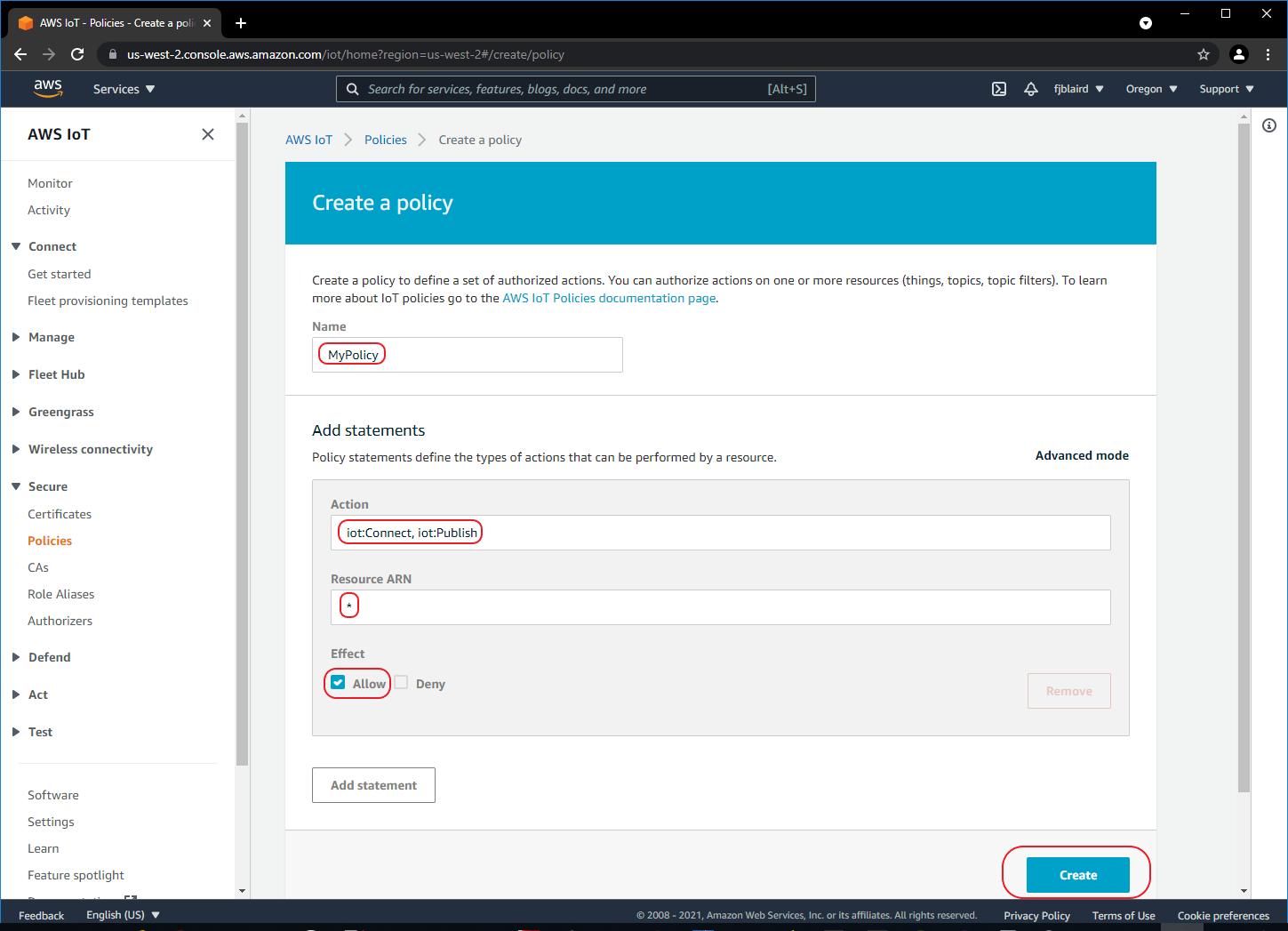The image size is (1288, 931).
Task: Open Software in the sidebar
Action: point(53,795)
